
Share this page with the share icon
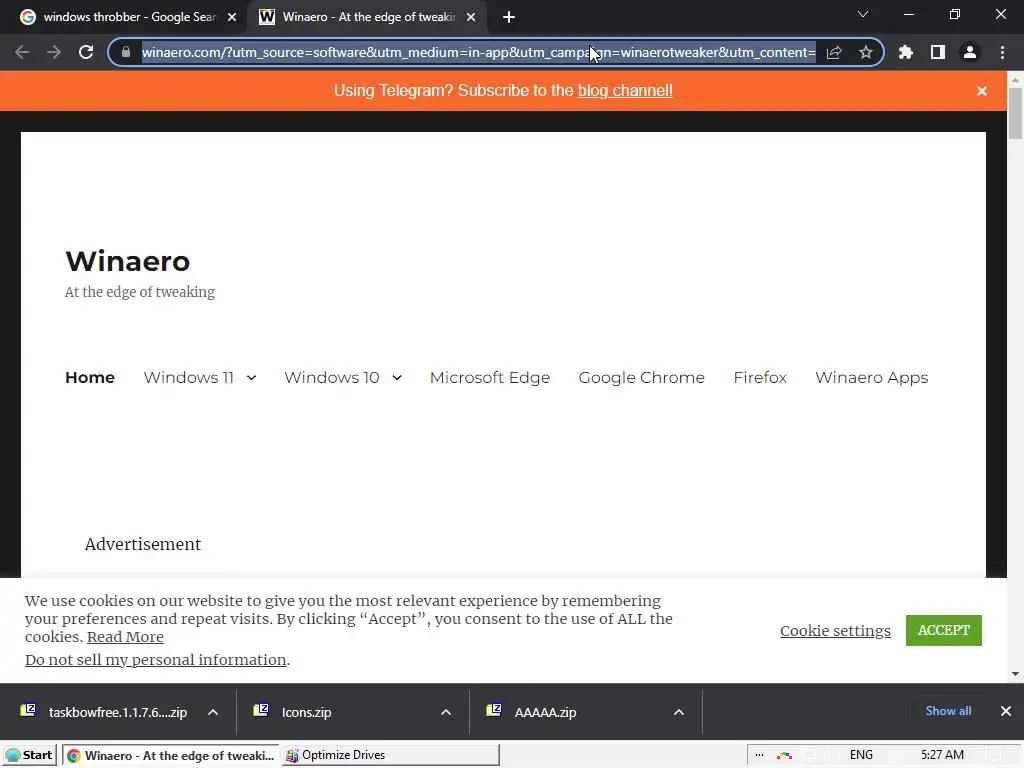(834, 52)
